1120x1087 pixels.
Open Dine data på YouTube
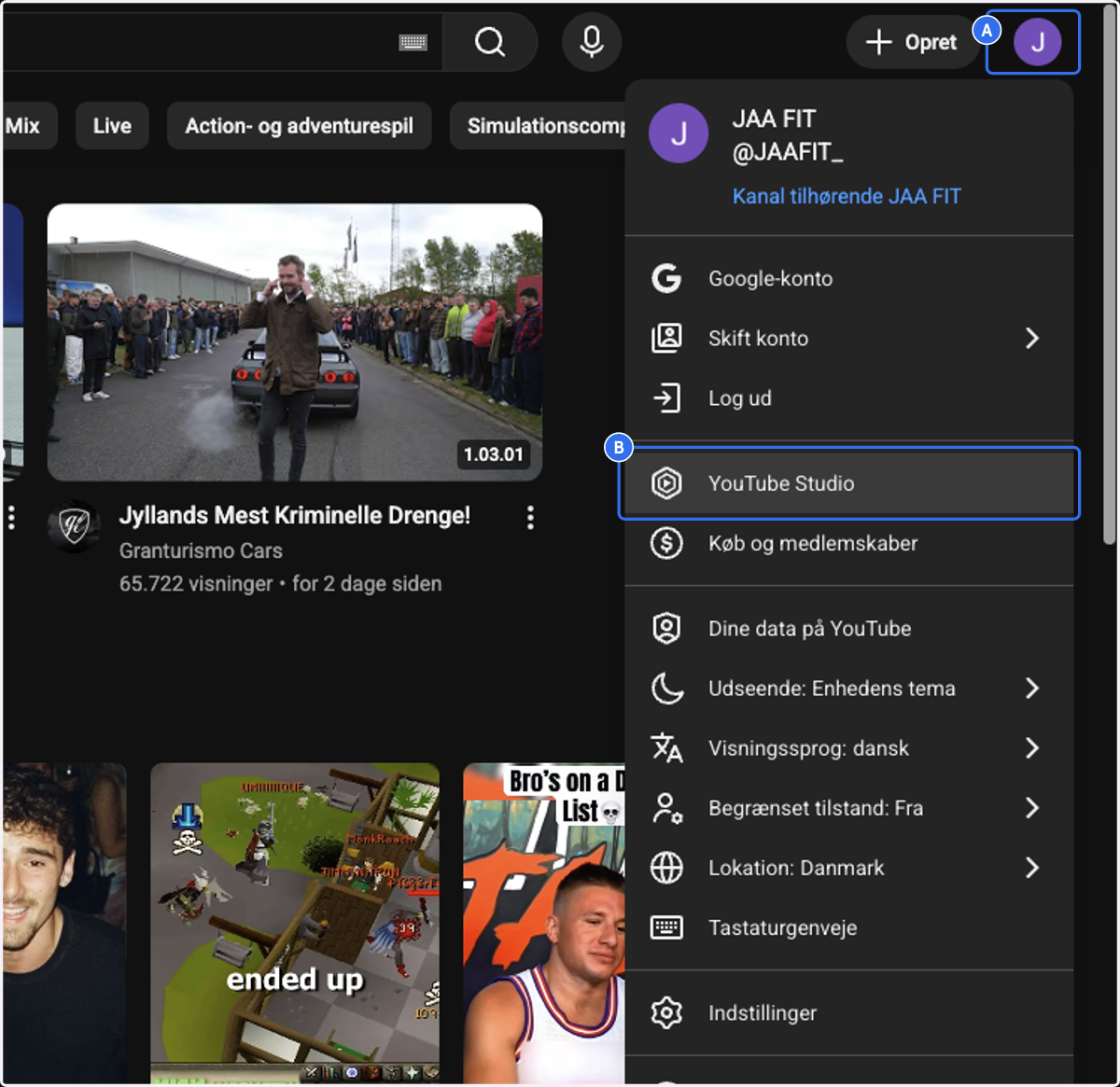pos(849,628)
